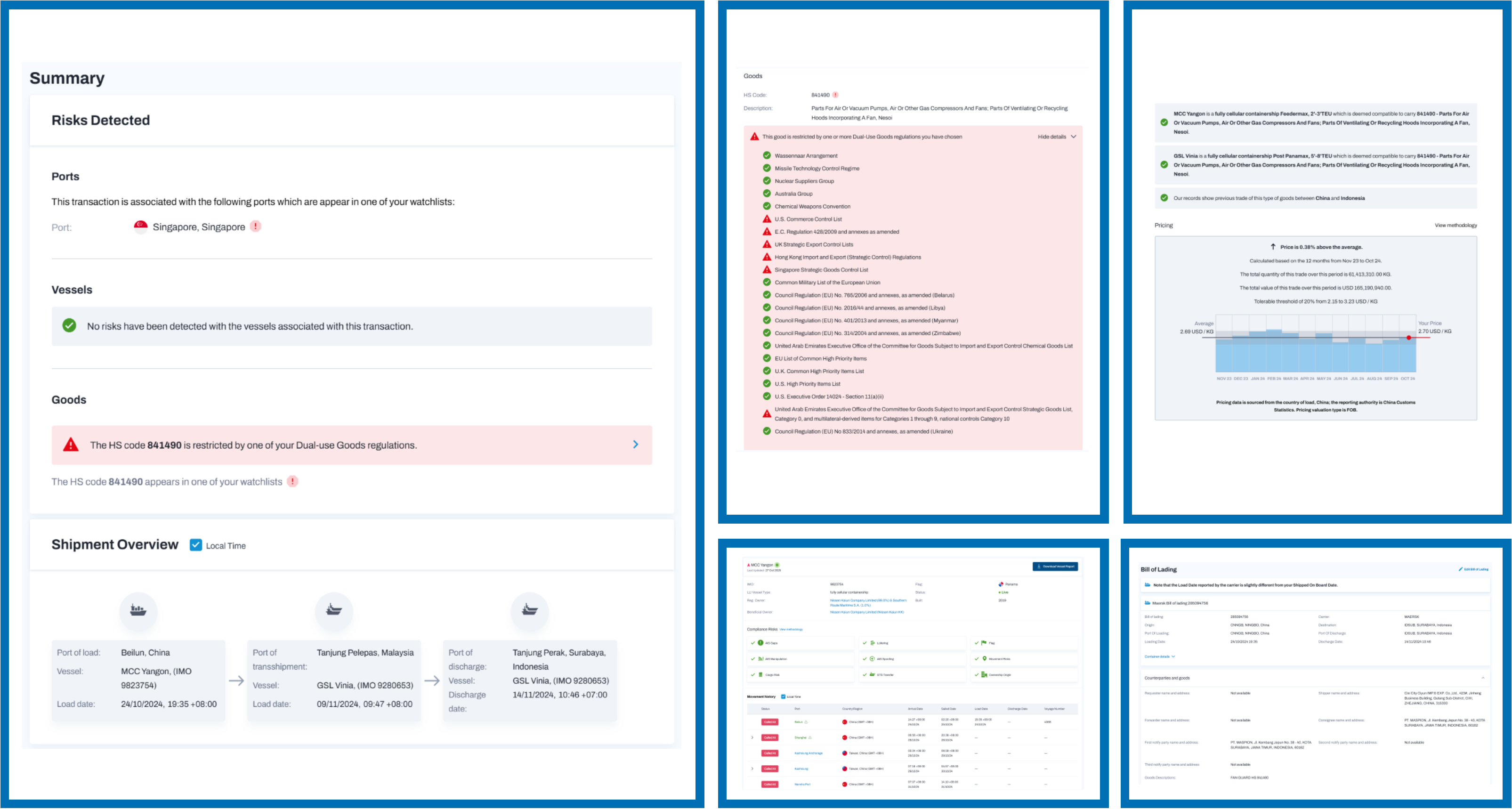Click the AIS Gaps compliance risk icon
1512x809 pixels.
[760, 643]
